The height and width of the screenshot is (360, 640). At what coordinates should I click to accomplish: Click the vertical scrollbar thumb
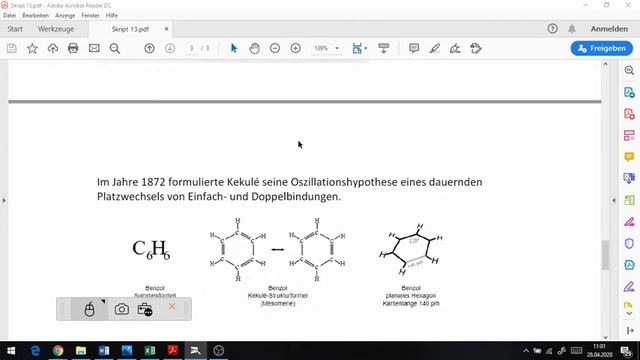click(x=605, y=255)
